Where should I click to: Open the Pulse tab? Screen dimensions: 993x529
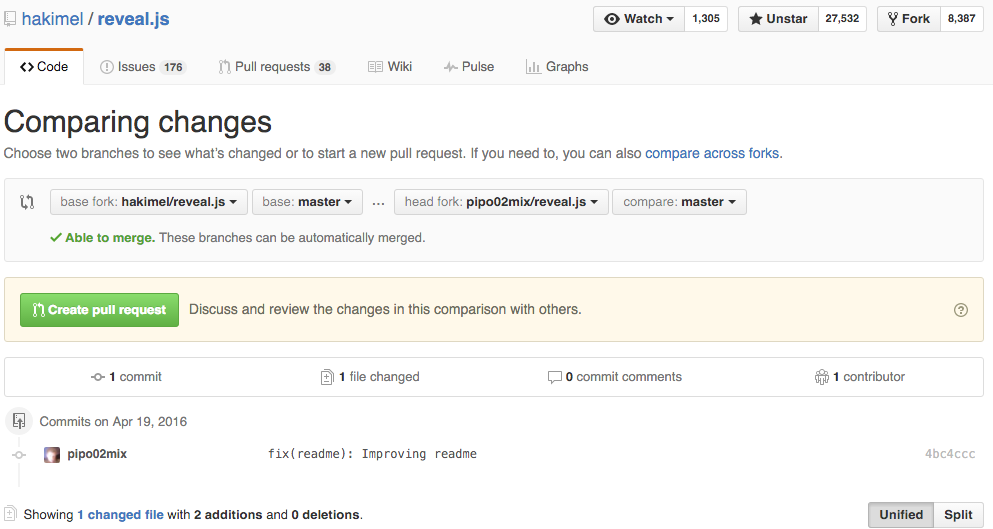click(469, 67)
